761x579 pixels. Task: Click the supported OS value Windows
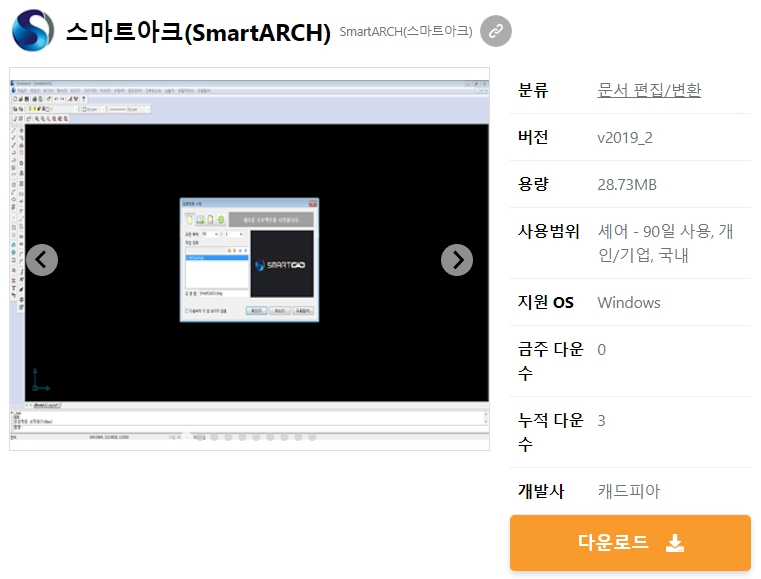[x=629, y=303]
